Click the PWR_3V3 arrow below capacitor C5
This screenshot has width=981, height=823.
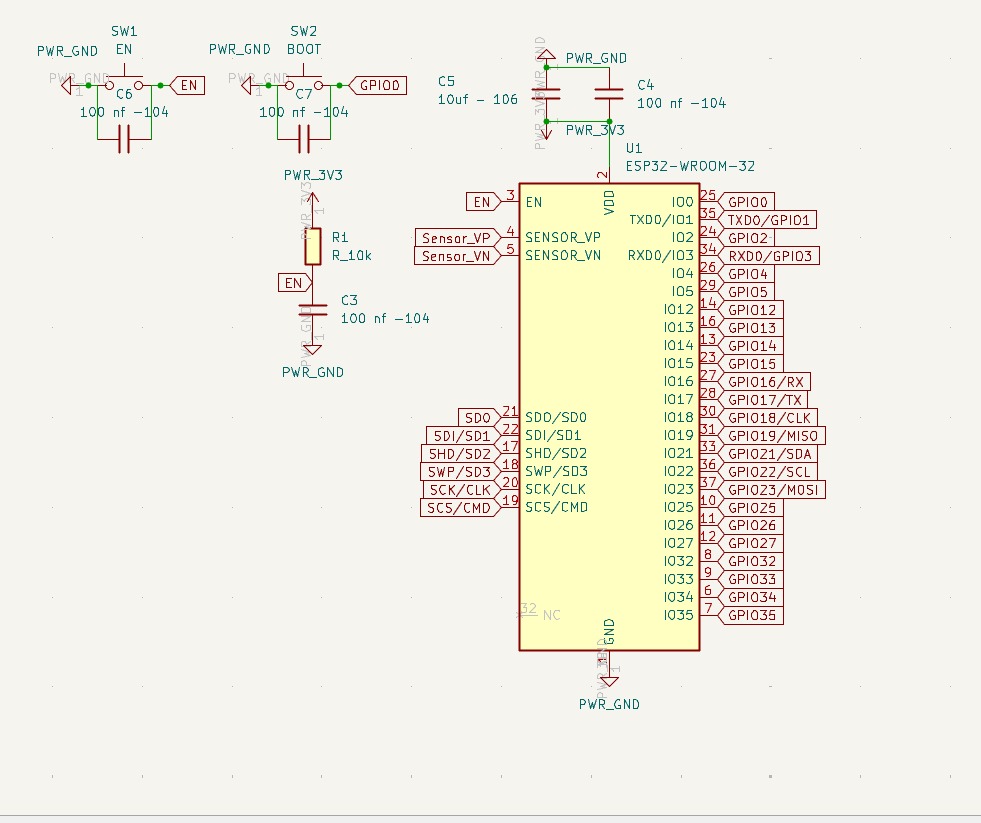(x=546, y=133)
